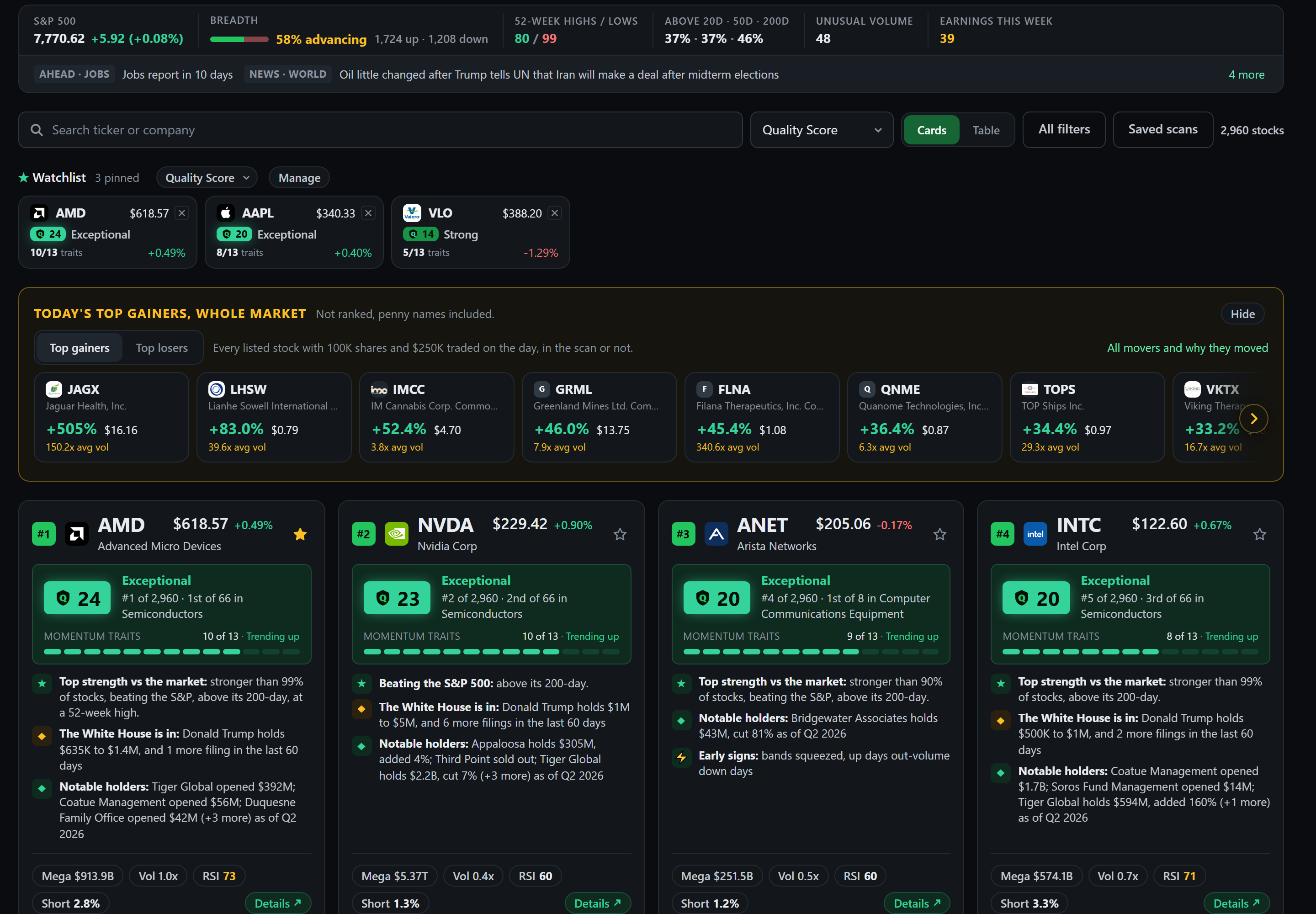Select the Top gainers tab
This screenshot has width=1316, height=914.
coord(79,348)
